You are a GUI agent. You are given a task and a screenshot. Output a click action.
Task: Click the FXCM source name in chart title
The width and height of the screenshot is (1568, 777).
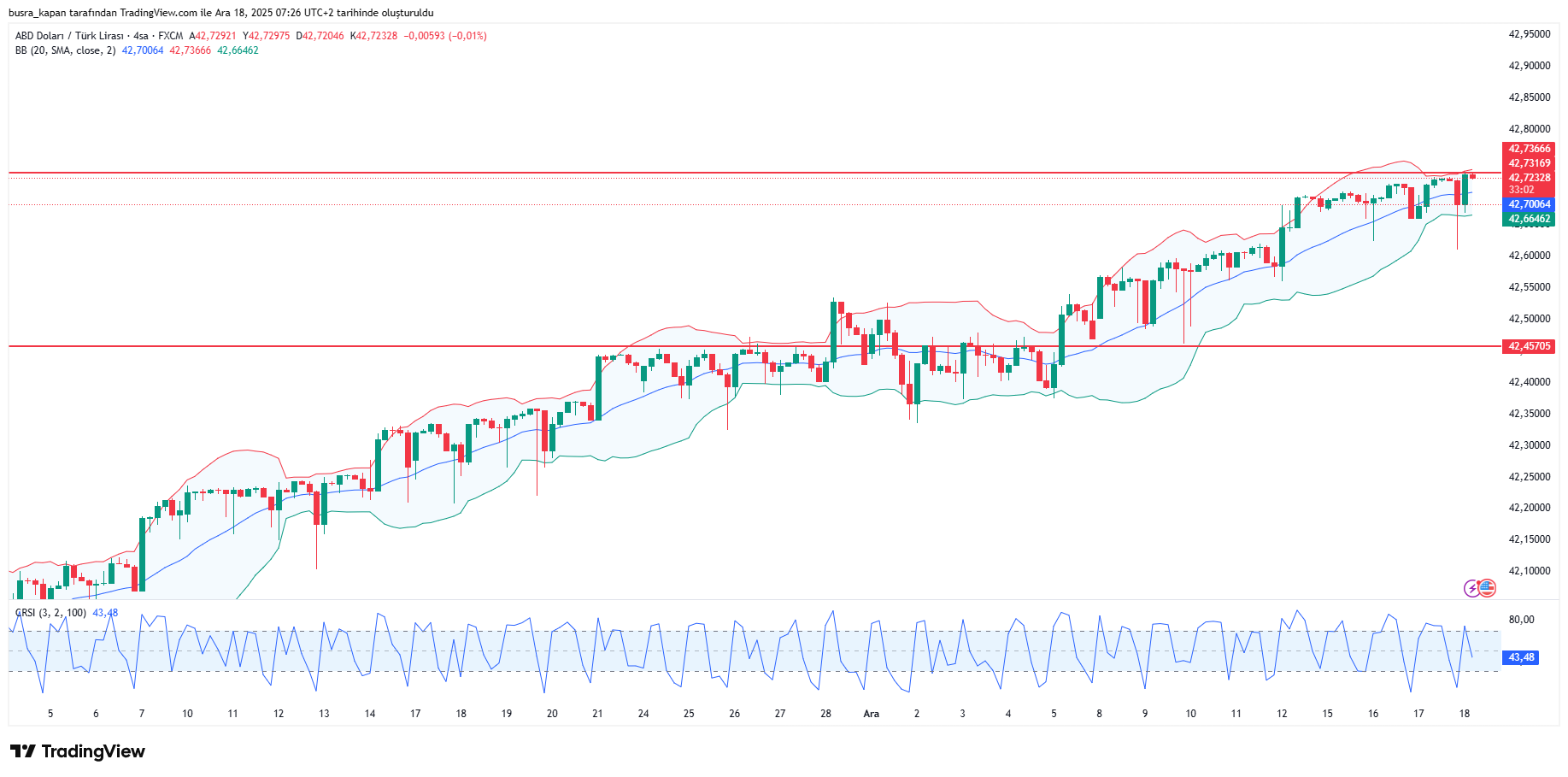(170, 36)
